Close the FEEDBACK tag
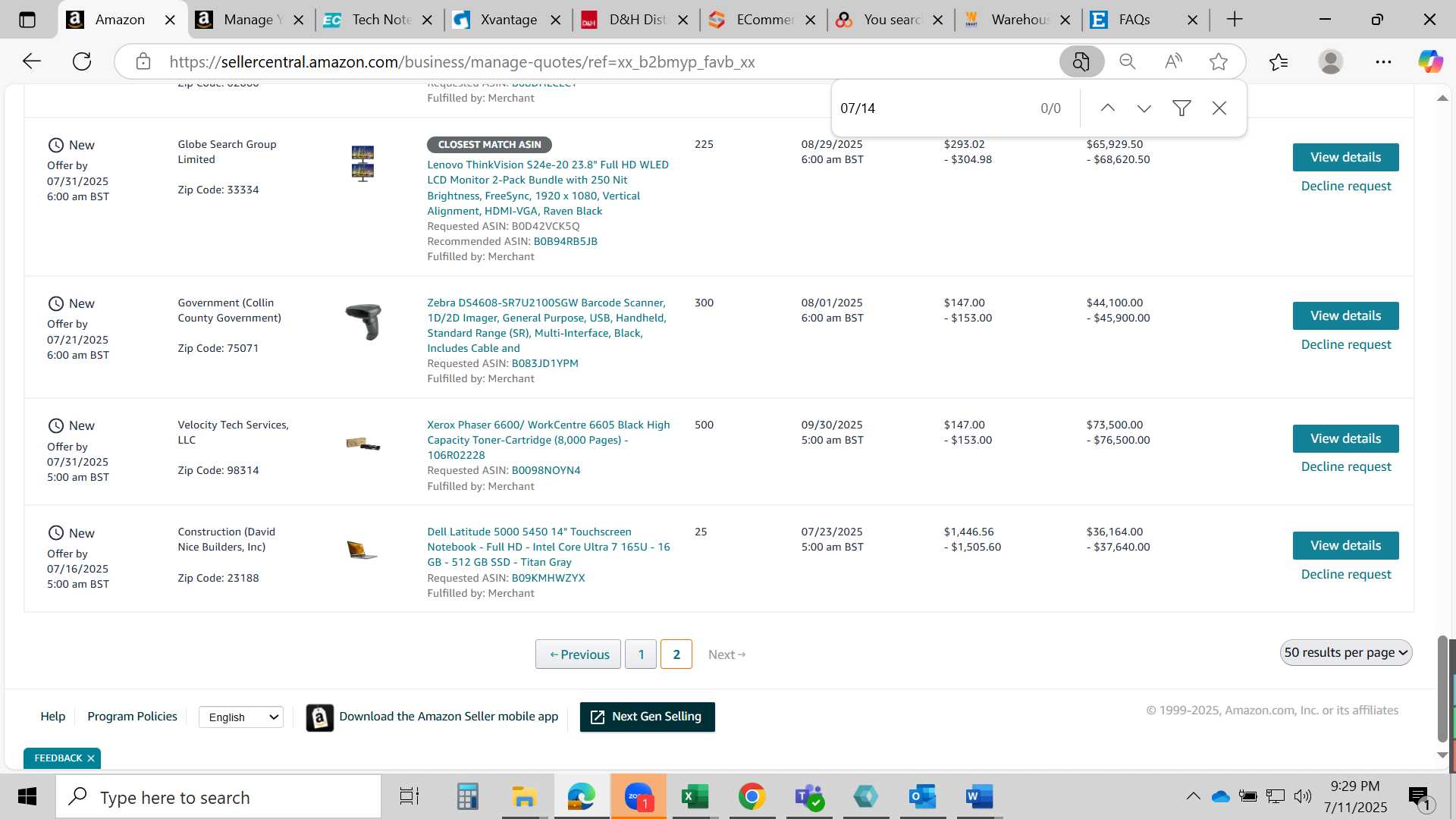The height and width of the screenshot is (819, 1456). pos(90,759)
